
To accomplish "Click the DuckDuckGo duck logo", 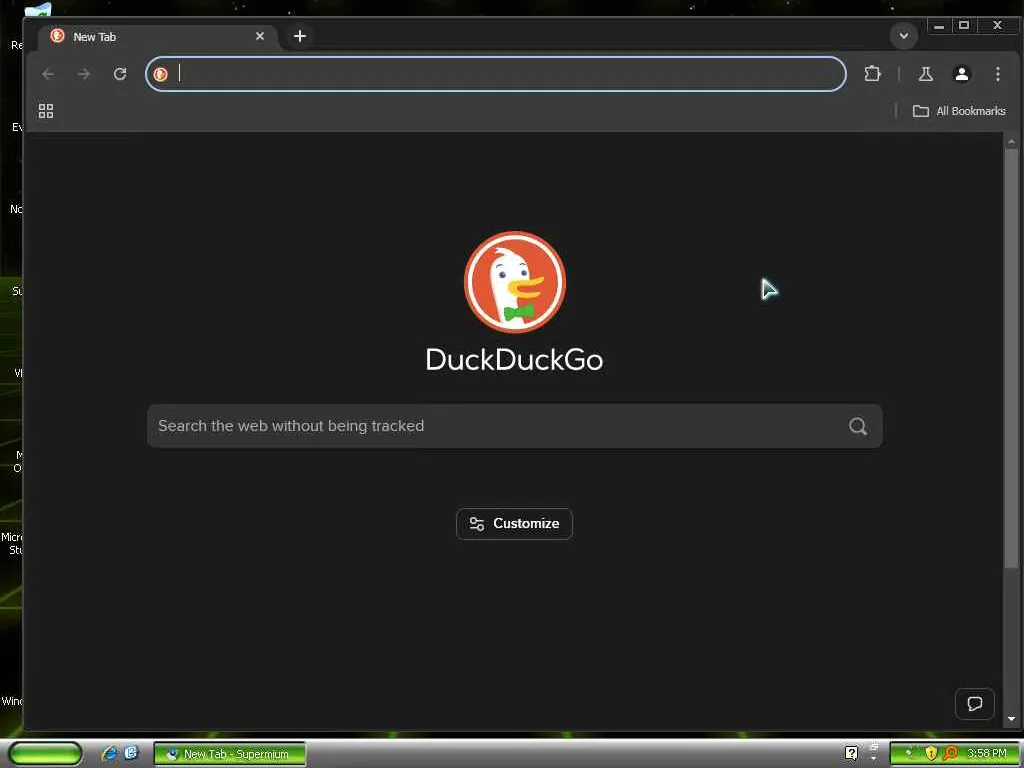I will click(x=515, y=282).
